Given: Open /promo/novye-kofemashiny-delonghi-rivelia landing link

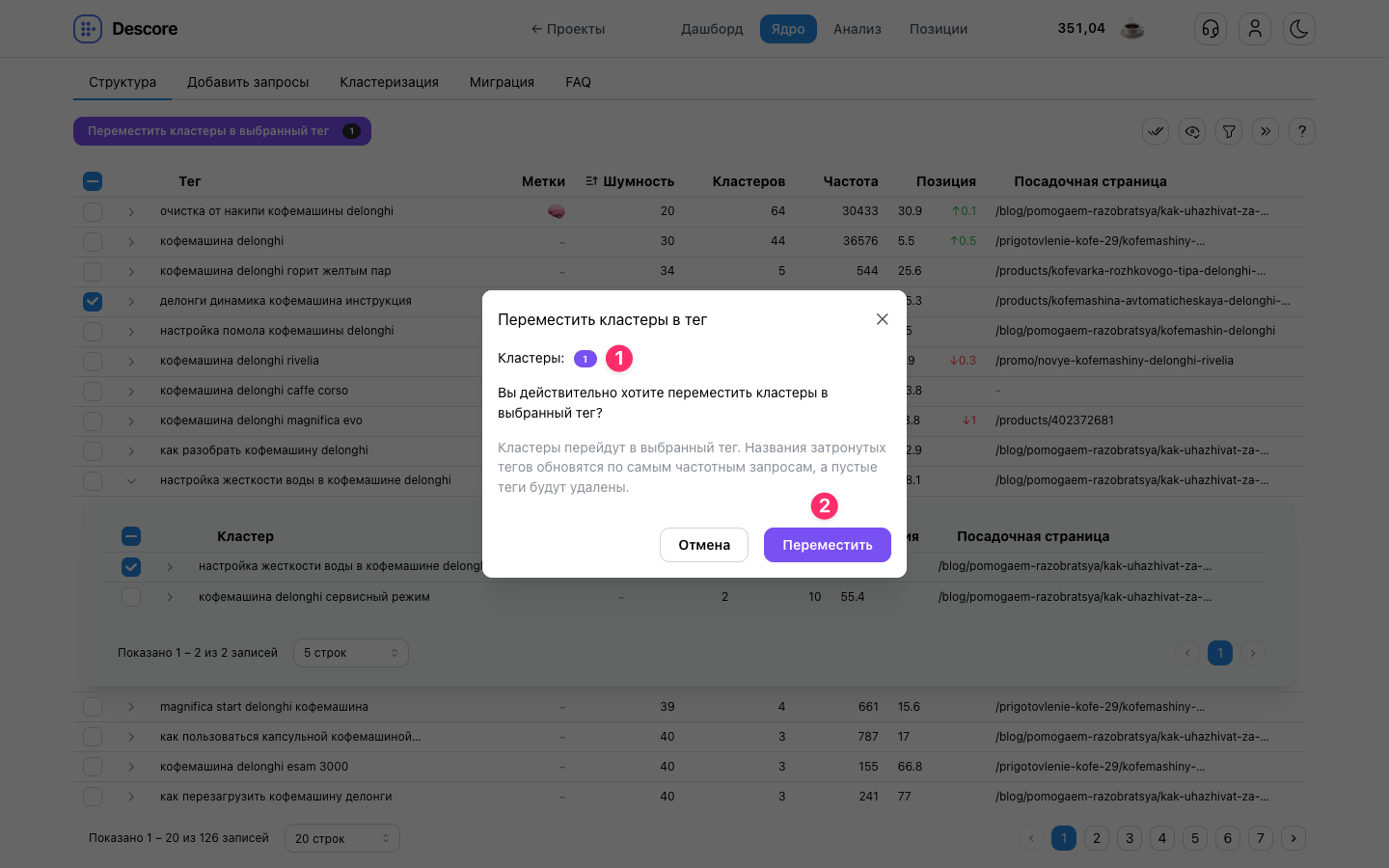Looking at the screenshot, I should click(1114, 361).
